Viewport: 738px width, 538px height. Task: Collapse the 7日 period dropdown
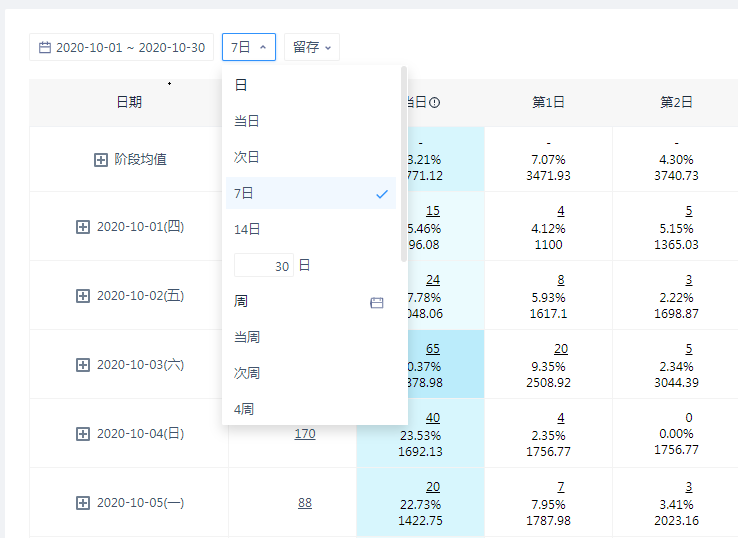[248, 47]
